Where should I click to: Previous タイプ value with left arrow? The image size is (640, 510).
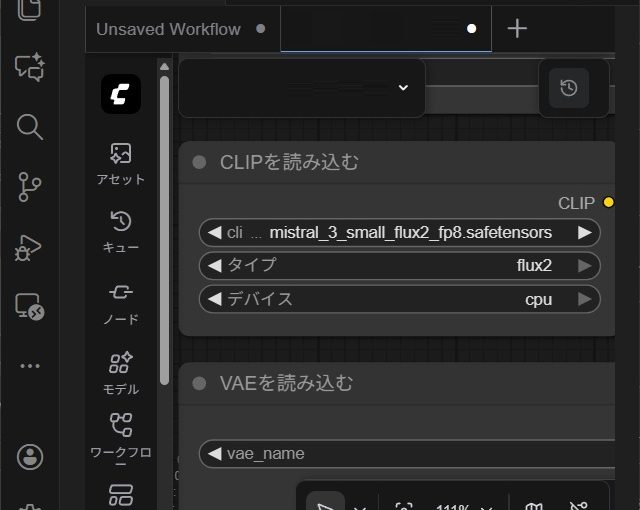215,266
